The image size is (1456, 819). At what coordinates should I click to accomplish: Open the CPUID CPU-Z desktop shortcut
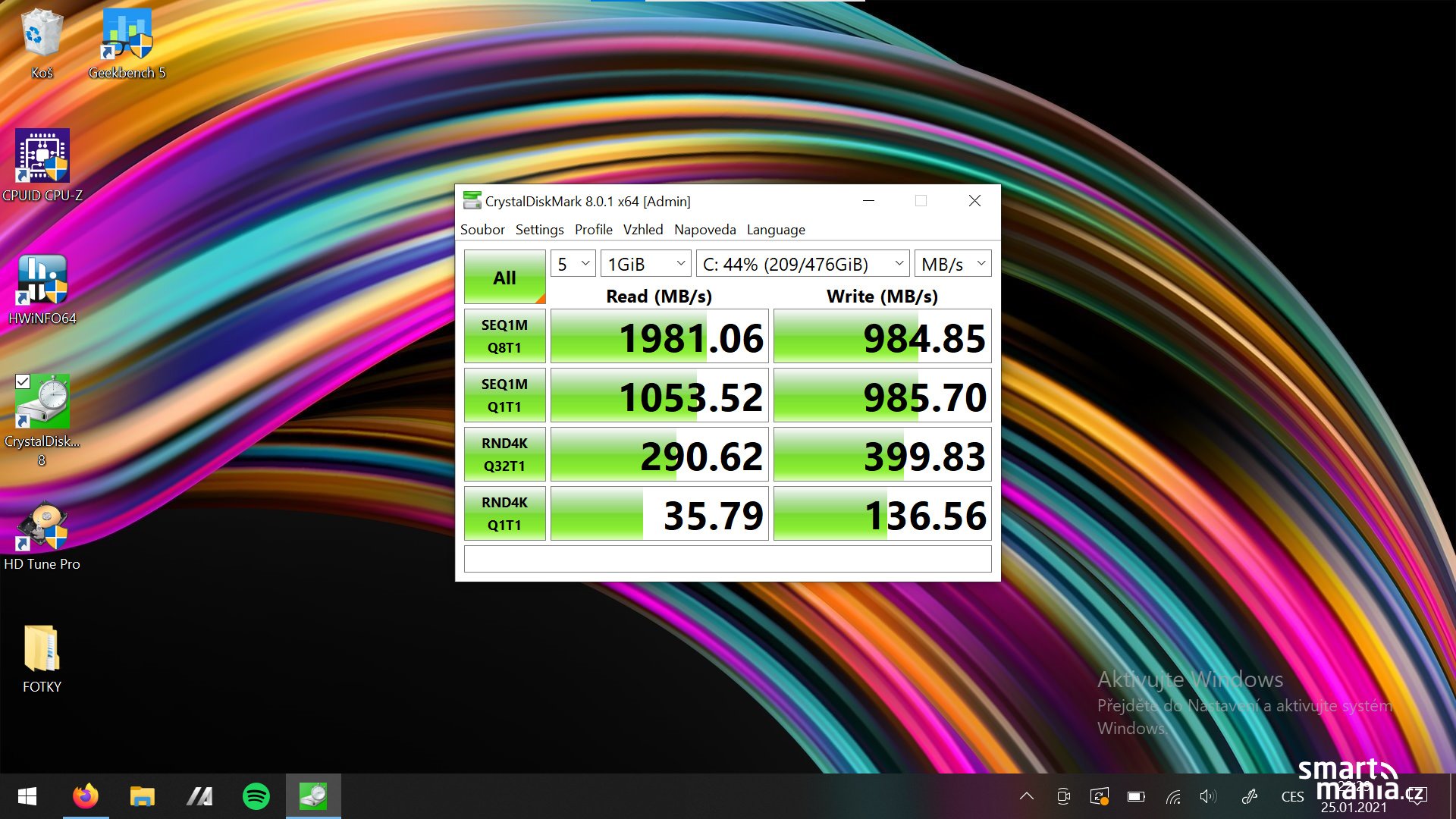42,165
